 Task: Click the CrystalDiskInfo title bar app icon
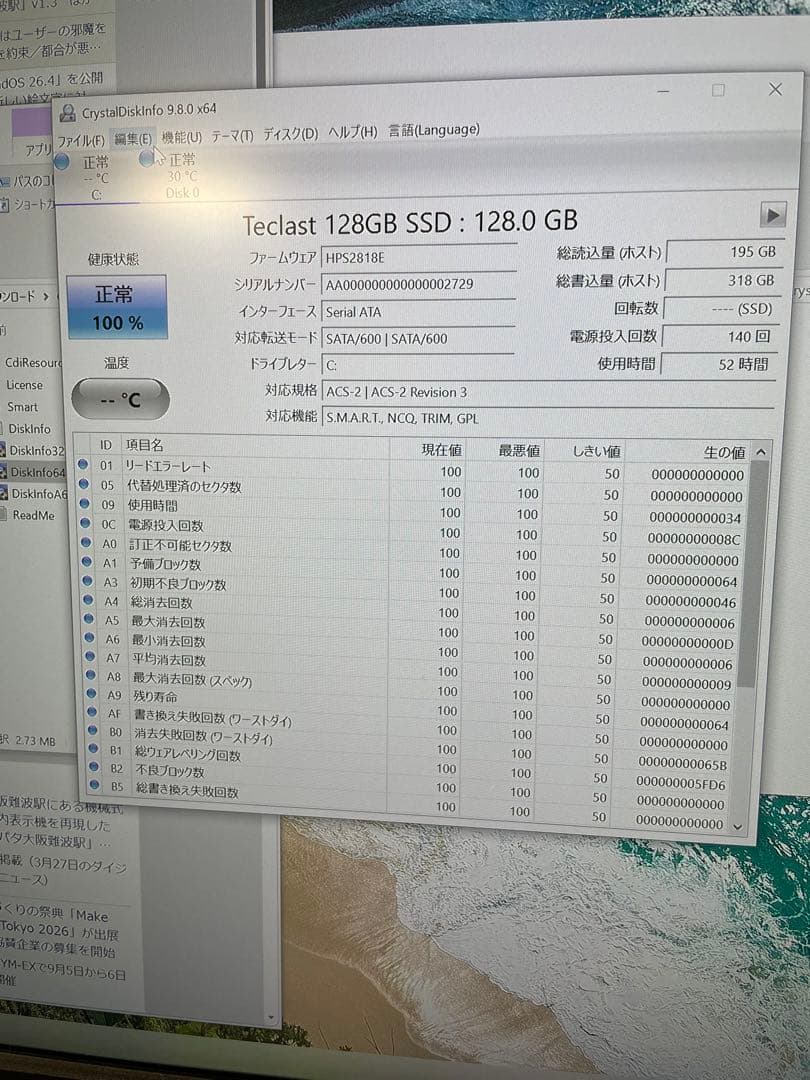tap(68, 113)
